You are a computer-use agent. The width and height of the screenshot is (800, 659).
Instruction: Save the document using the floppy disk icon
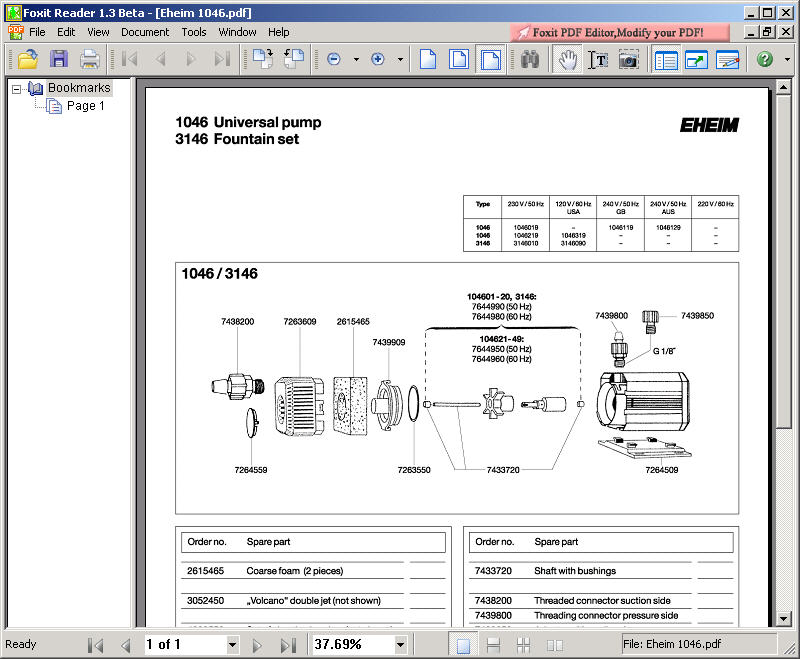point(59,59)
